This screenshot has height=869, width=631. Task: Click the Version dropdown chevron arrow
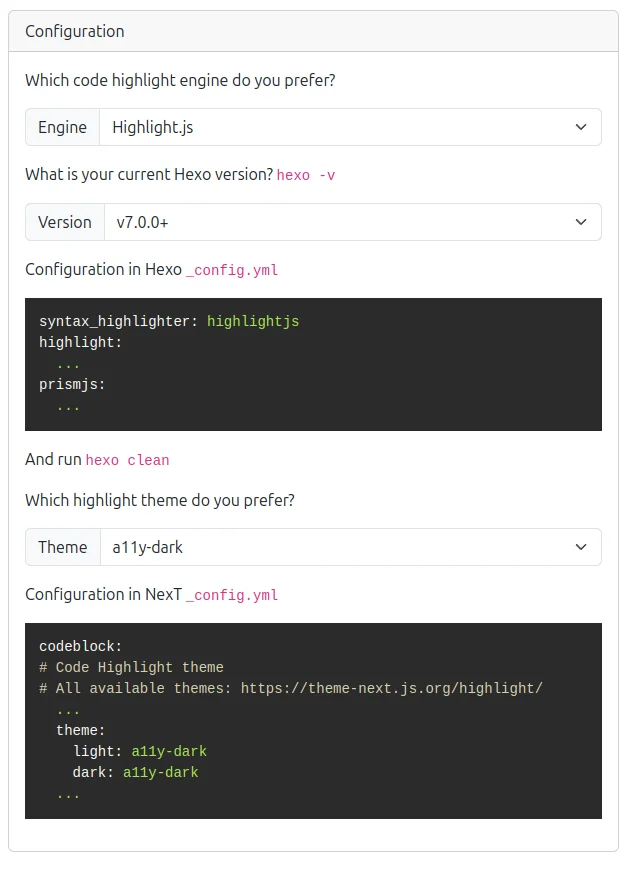581,222
